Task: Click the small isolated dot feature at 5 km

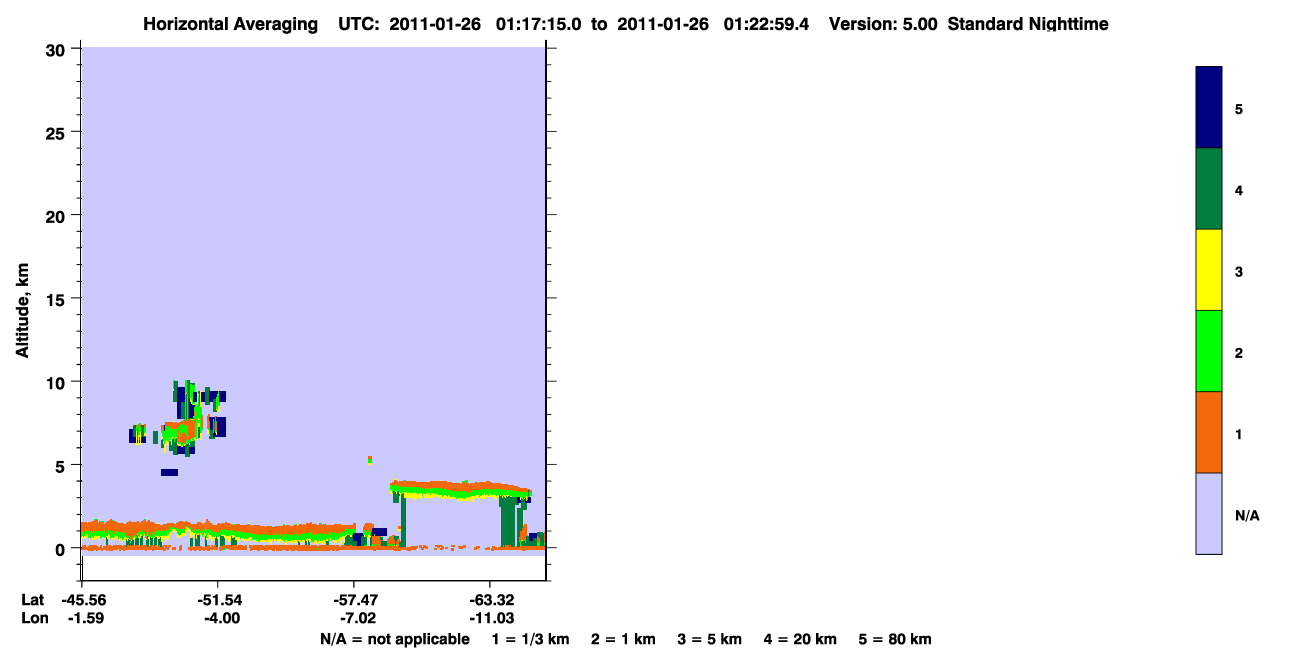Action: click(x=369, y=460)
